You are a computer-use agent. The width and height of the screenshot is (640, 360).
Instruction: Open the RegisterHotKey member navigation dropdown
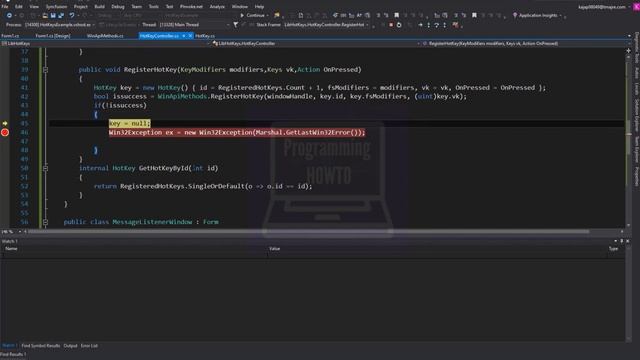pos(527,43)
